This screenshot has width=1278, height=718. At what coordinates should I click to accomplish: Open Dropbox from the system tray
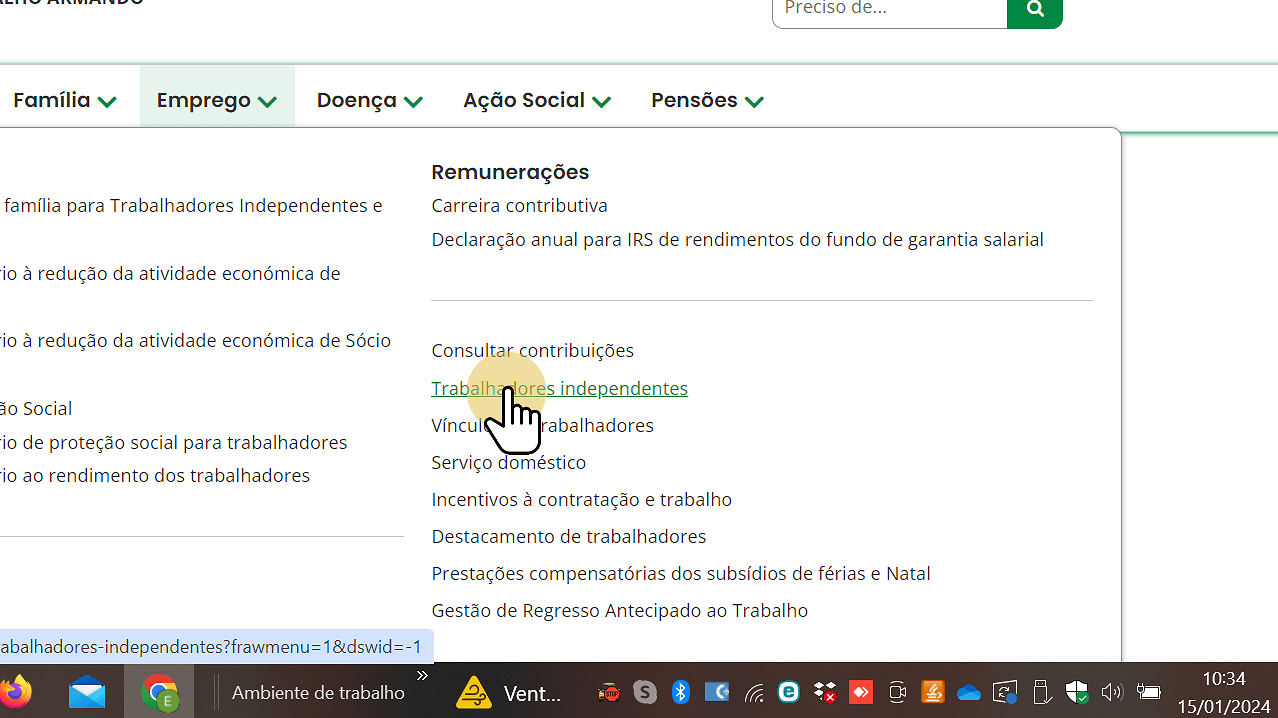(824, 691)
